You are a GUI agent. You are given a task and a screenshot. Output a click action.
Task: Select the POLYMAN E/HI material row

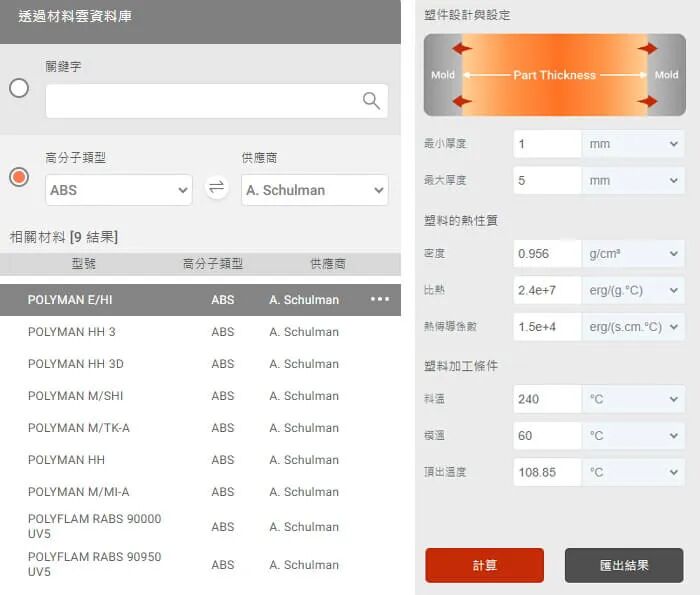click(x=200, y=300)
